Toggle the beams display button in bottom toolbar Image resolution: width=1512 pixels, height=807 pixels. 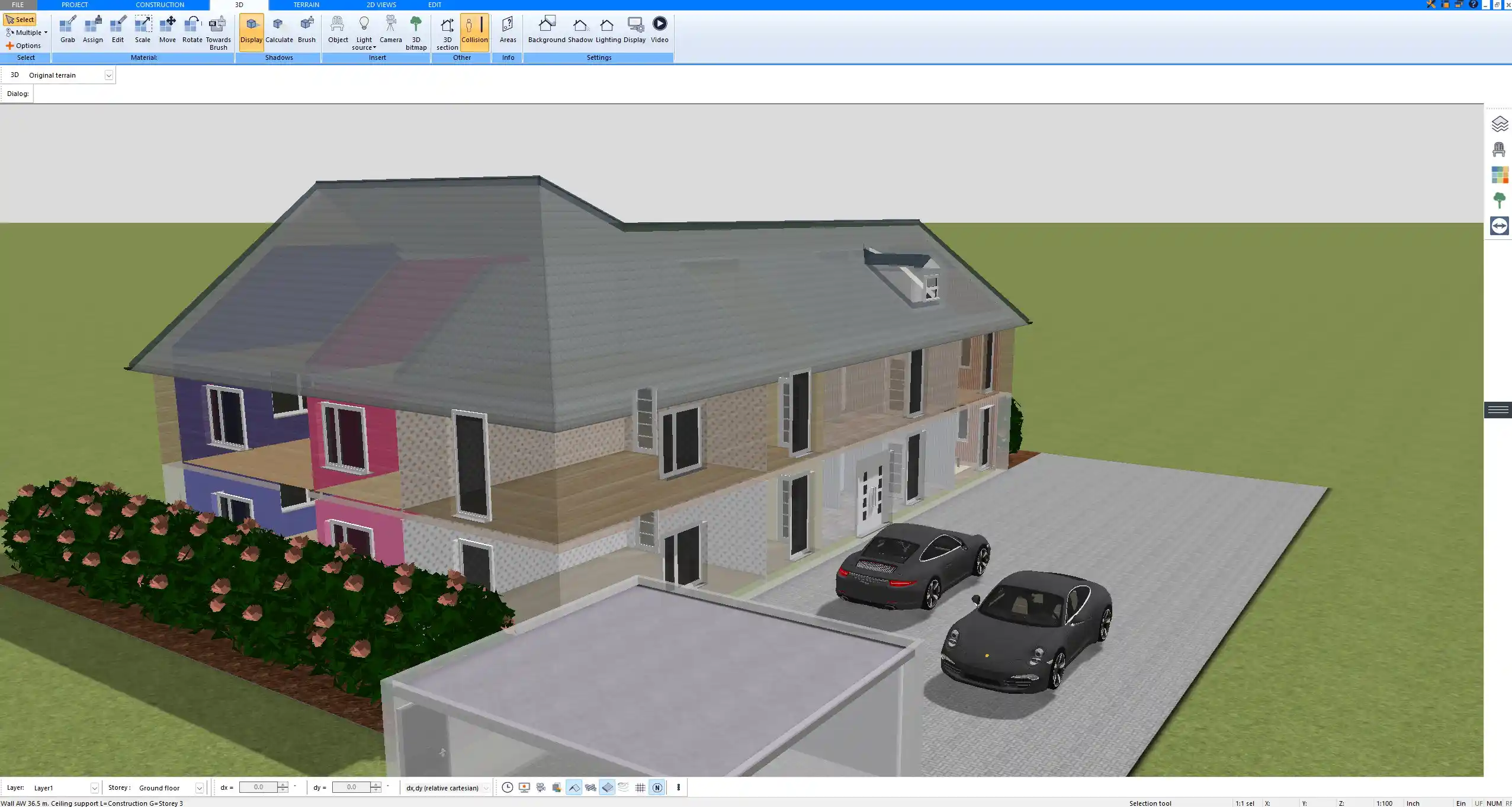point(590,787)
